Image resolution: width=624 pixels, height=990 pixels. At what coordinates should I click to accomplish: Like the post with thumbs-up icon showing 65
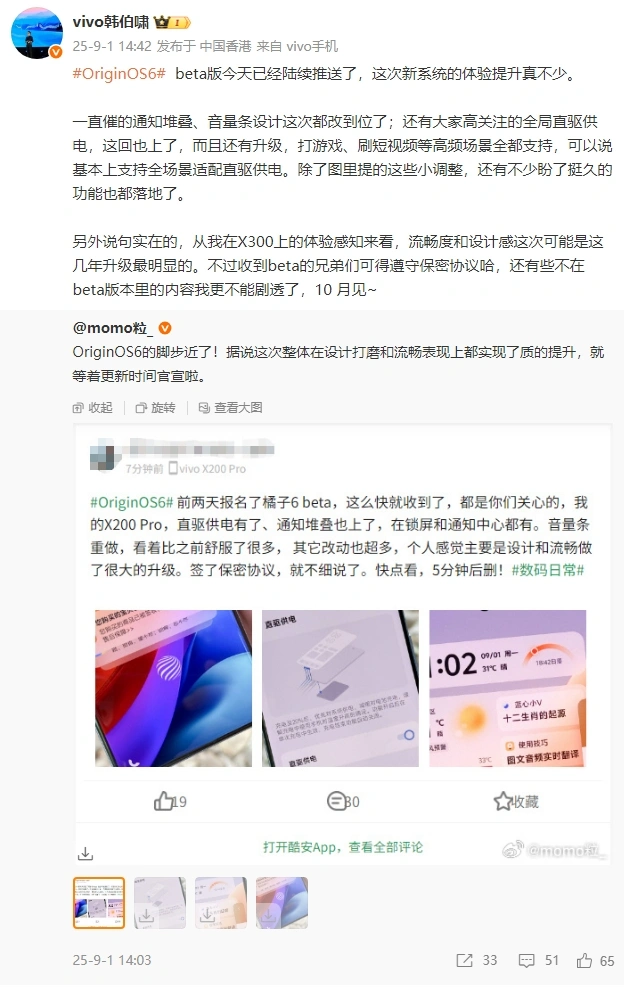tap(584, 960)
